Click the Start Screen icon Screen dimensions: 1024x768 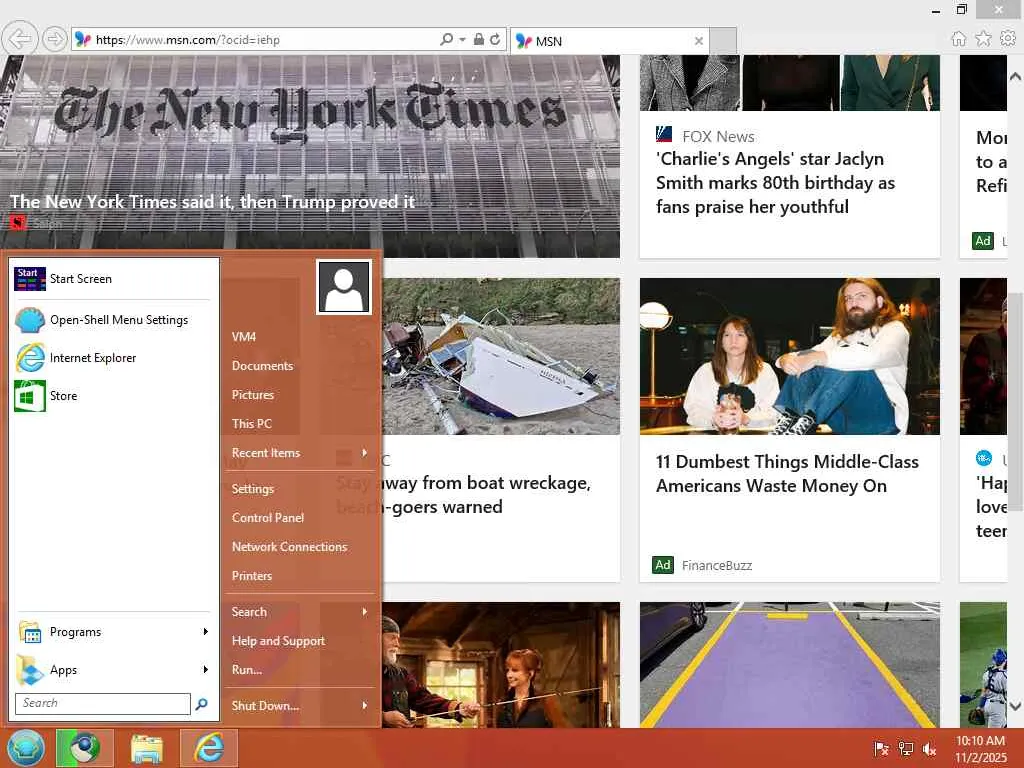(x=30, y=279)
